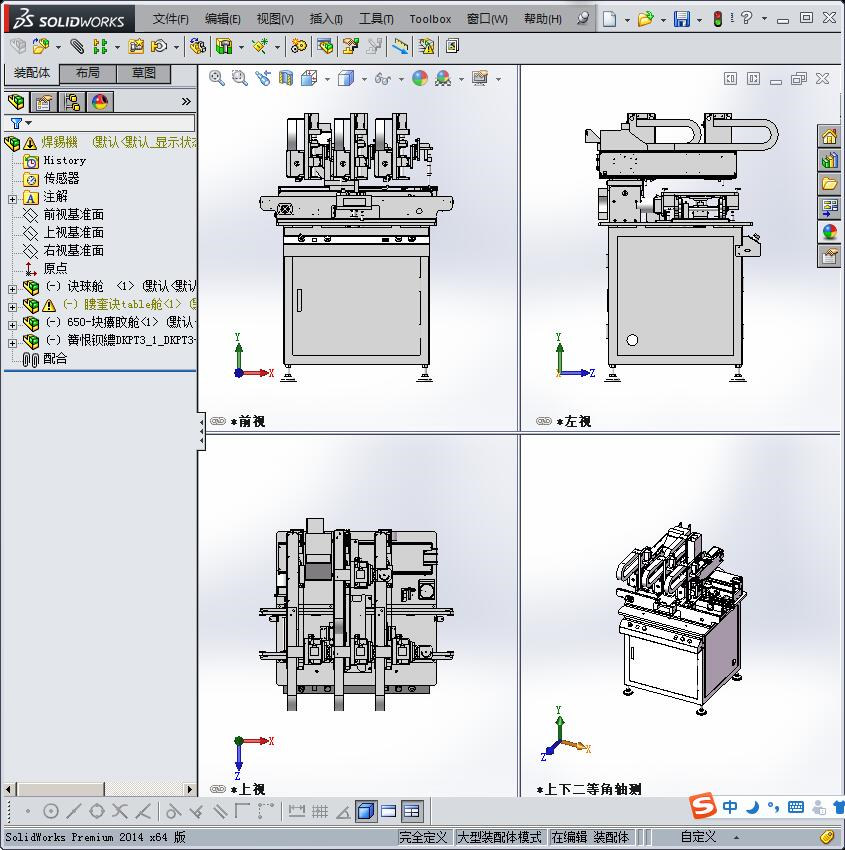Activate the Section View tool

[x=285, y=78]
